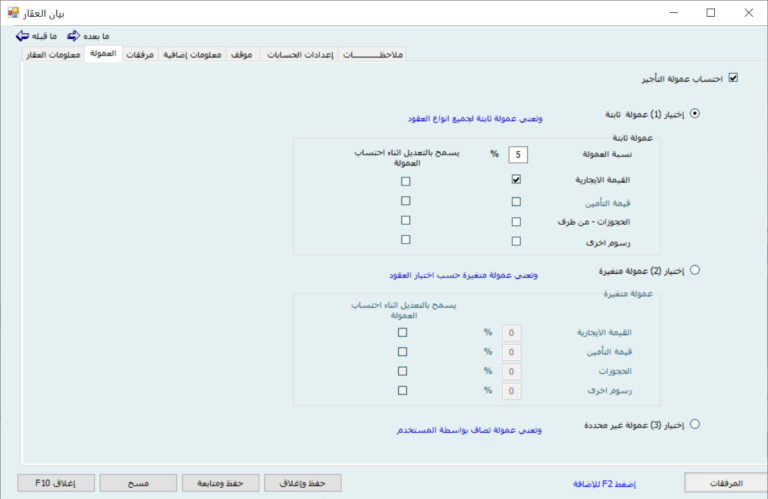The width and height of the screenshot is (768, 499).
Task: Enable allow-edit for variable رسوم اخرى row
Action: 403,391
